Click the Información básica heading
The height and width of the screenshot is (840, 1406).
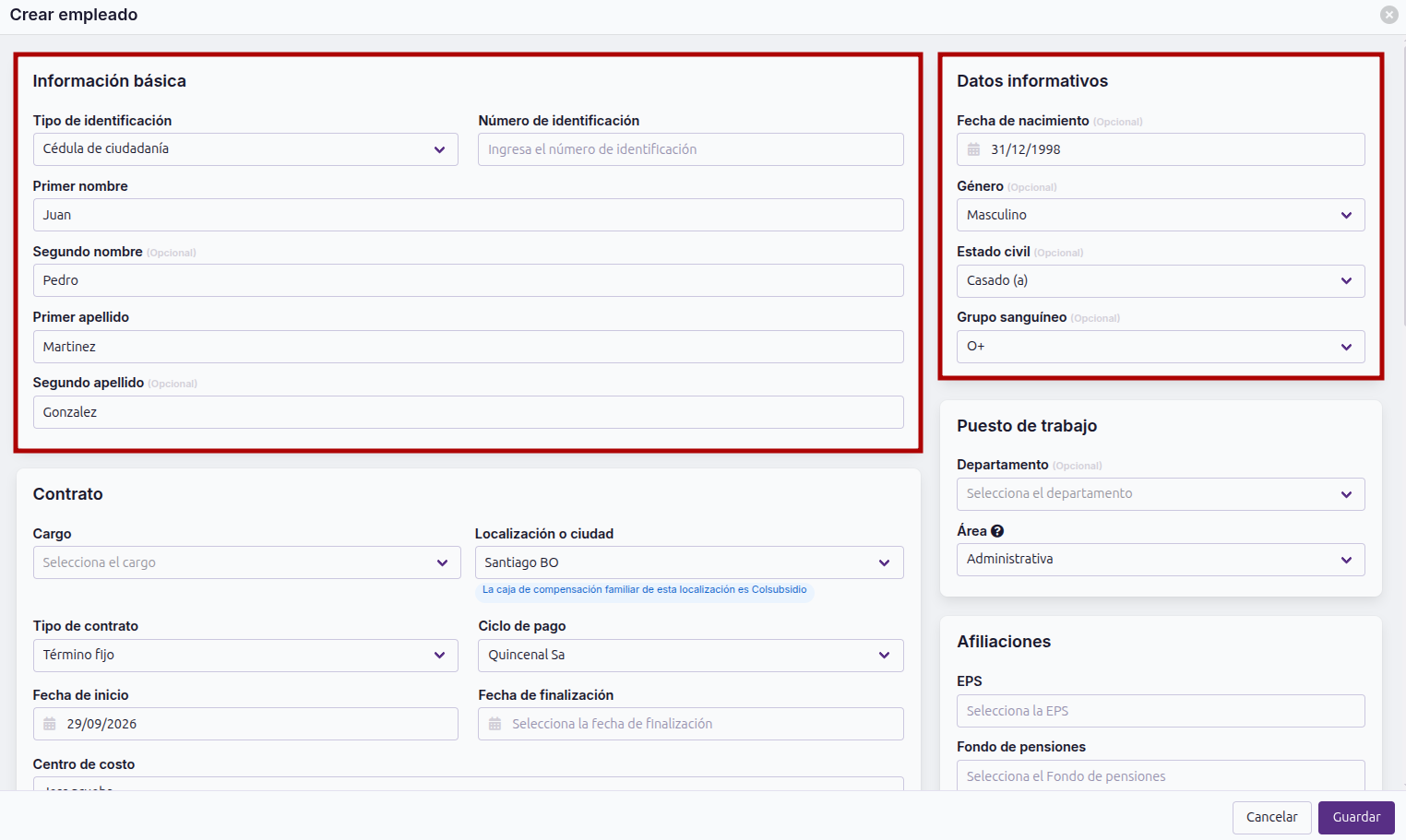coord(110,81)
